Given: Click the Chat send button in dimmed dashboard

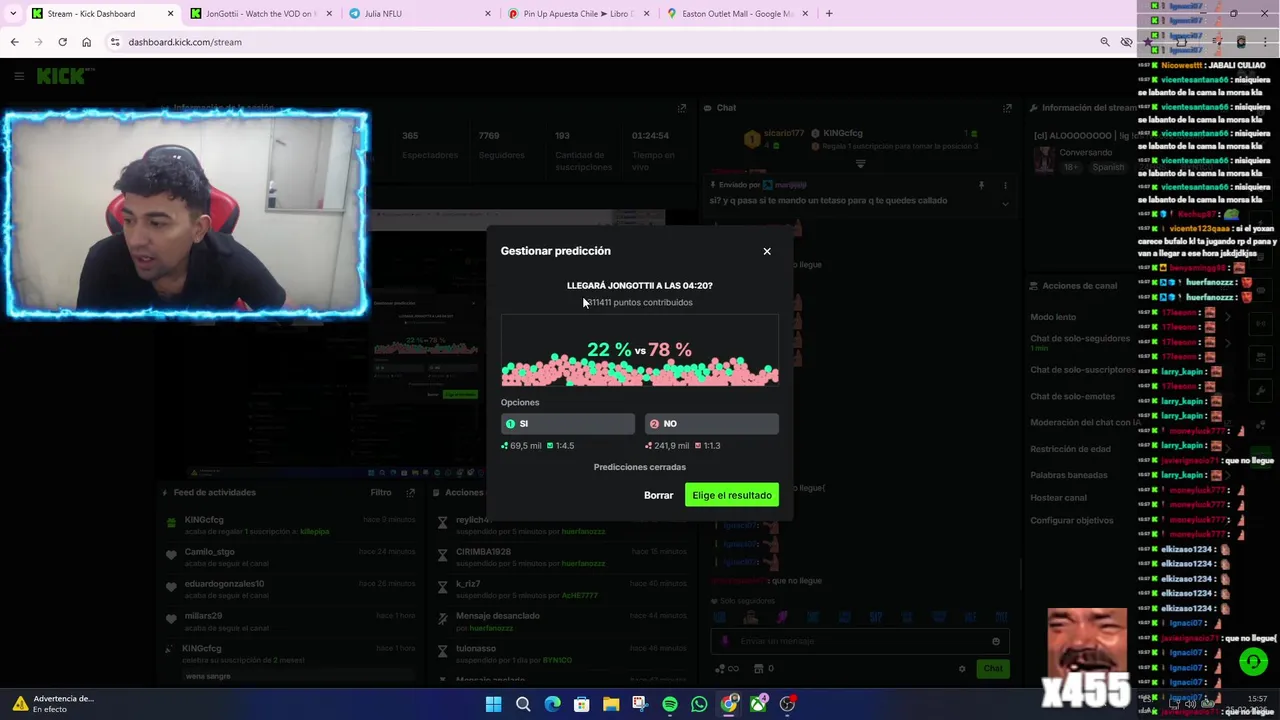Looking at the screenshot, I should (992, 668).
